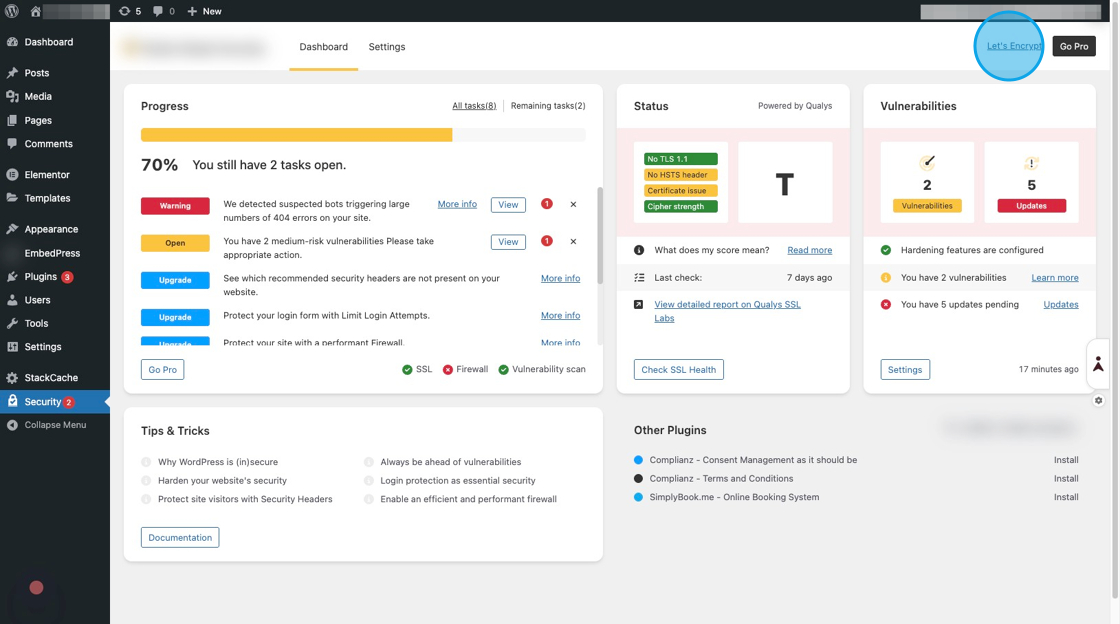Switch to the Settings tab
The height and width of the screenshot is (624, 1120).
[386, 47]
